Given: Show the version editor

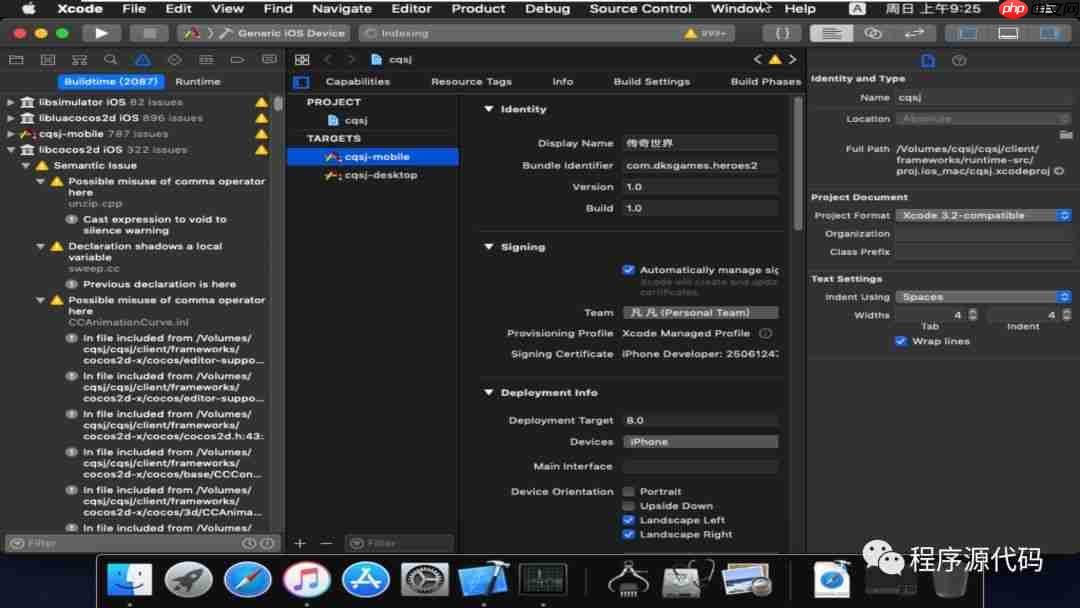Looking at the screenshot, I should tap(914, 33).
